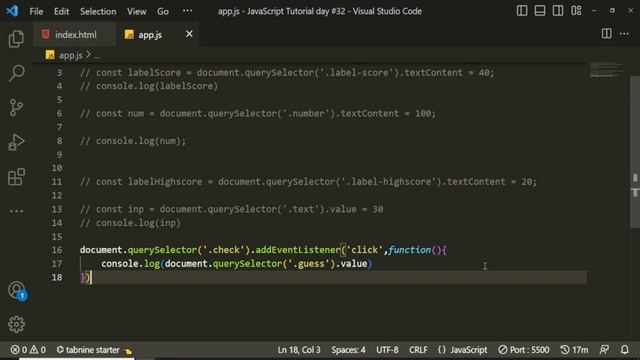This screenshot has width=640, height=360.
Task: Click 'function' keyword on line 16
Action: click(x=409, y=250)
